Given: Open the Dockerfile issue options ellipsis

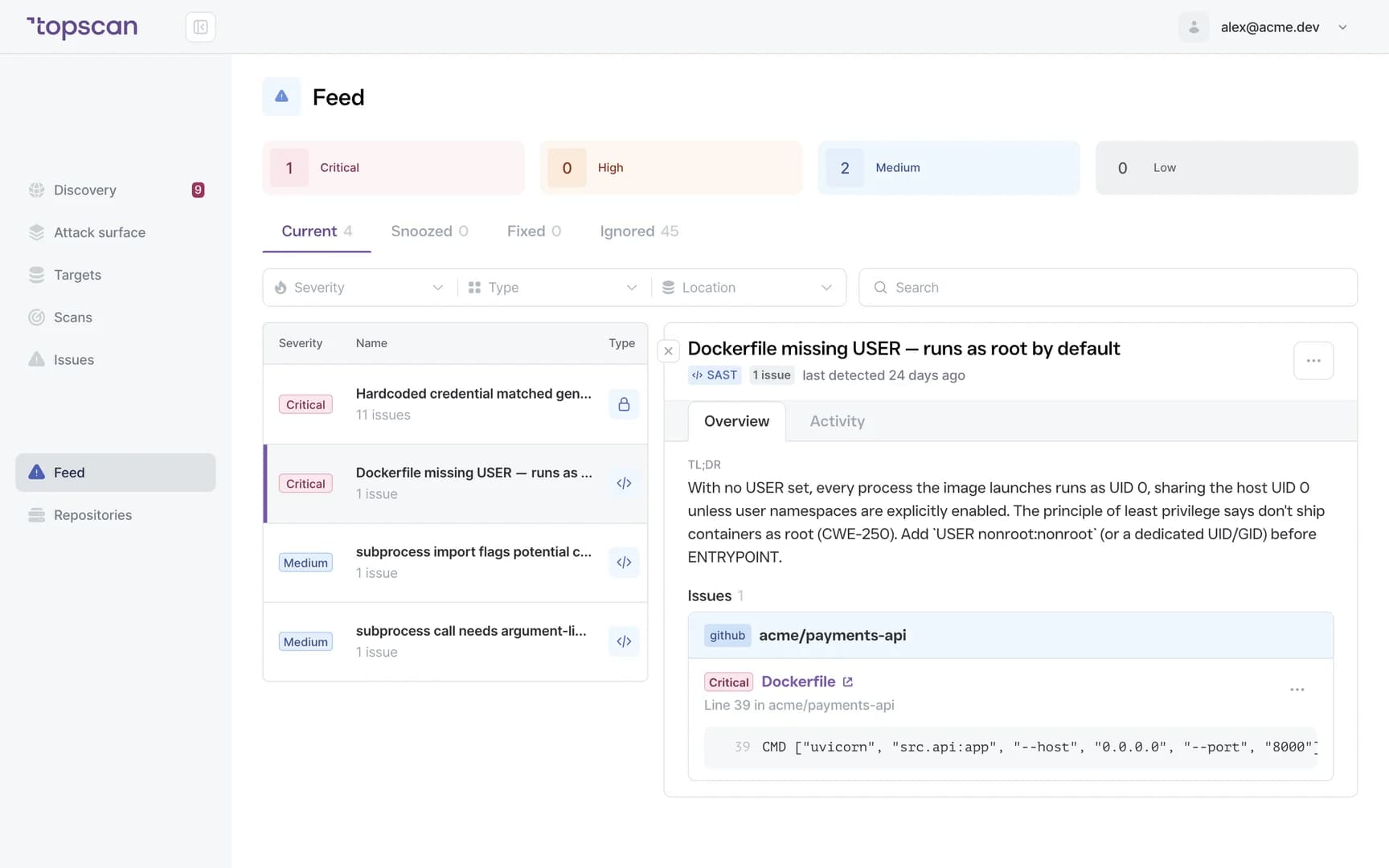Looking at the screenshot, I should click(x=1297, y=690).
